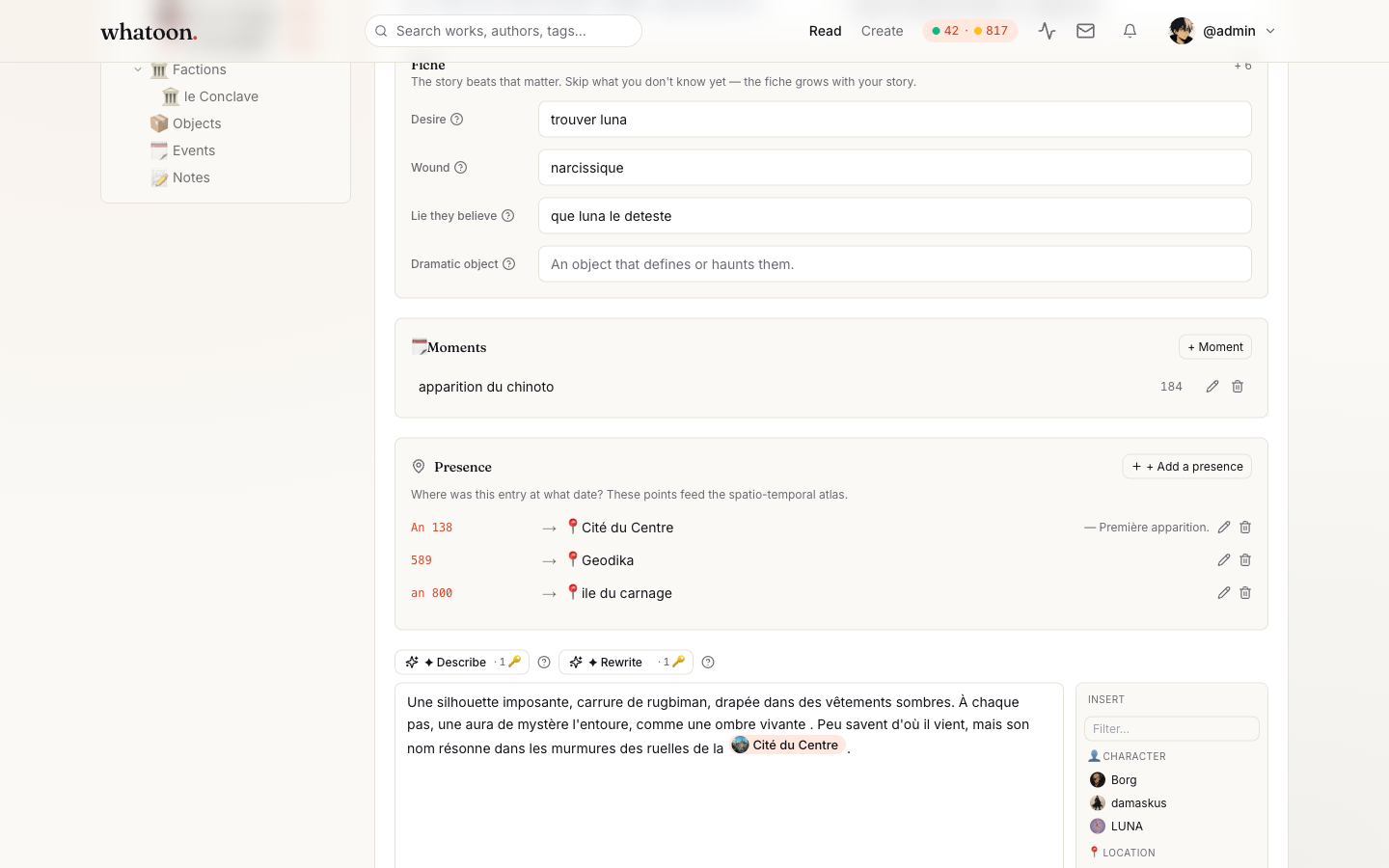Open the Objects section

[x=186, y=123]
